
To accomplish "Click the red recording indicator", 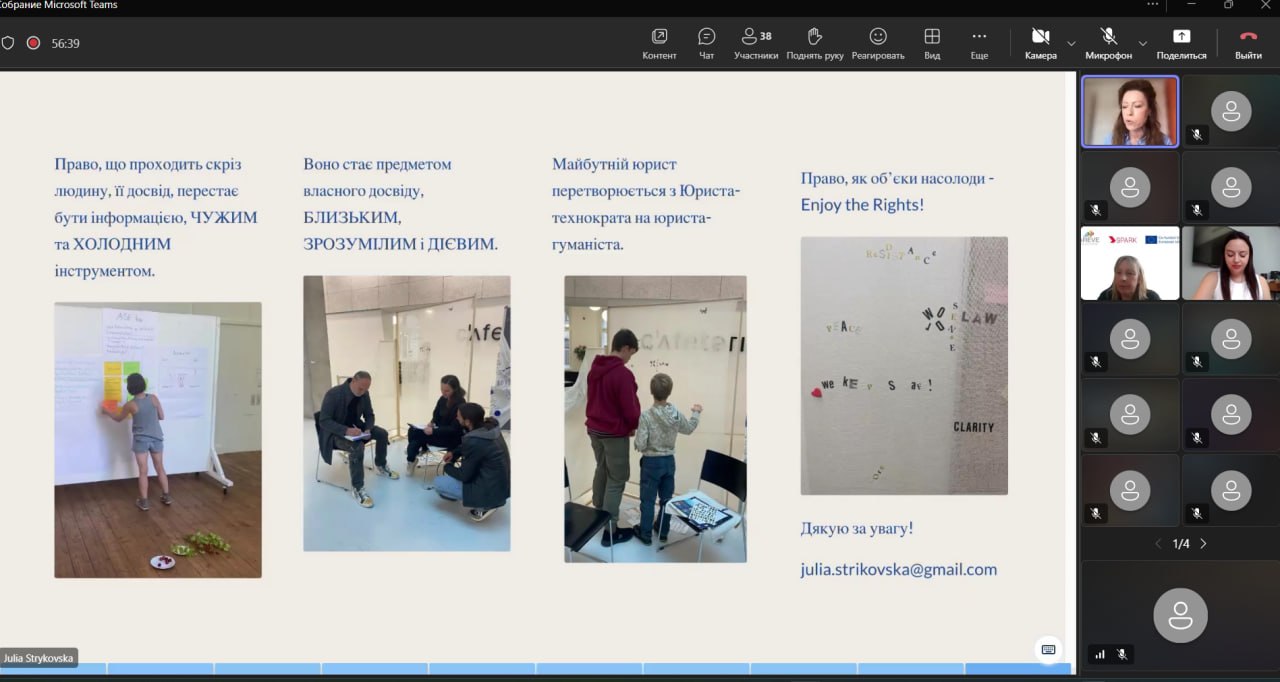I will (33, 43).
